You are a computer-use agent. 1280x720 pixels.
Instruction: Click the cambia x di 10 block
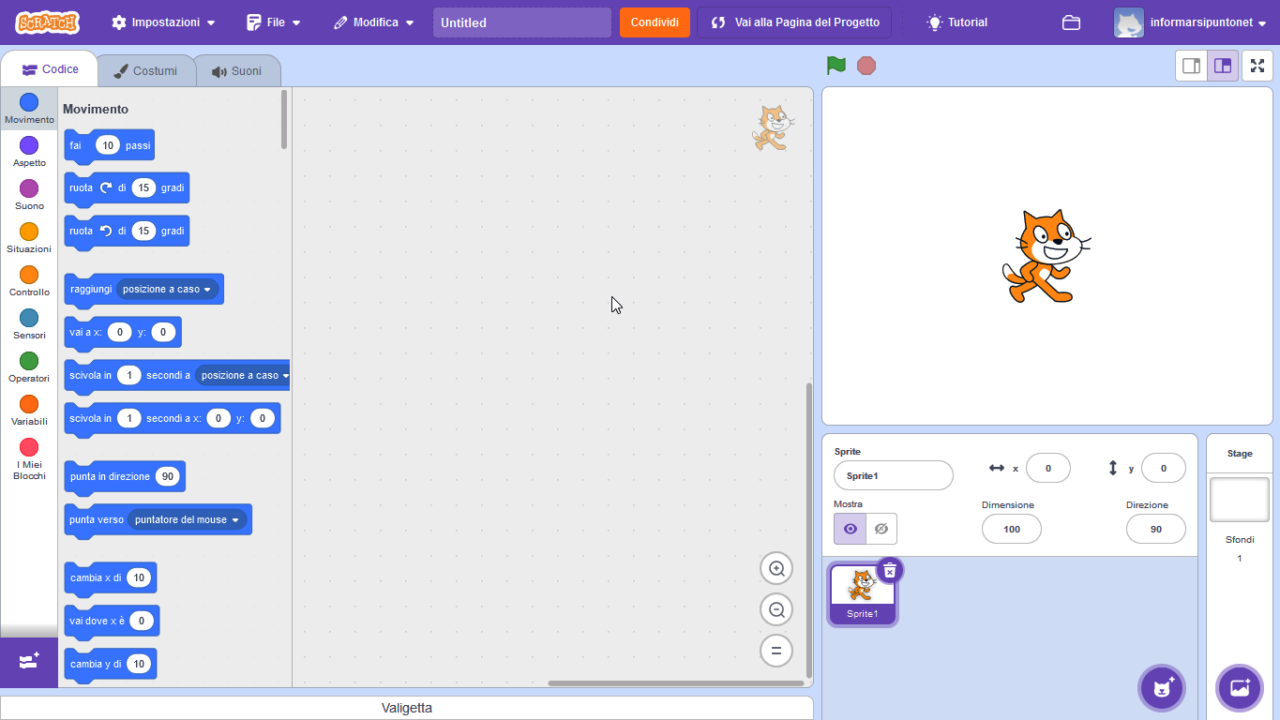(x=110, y=578)
